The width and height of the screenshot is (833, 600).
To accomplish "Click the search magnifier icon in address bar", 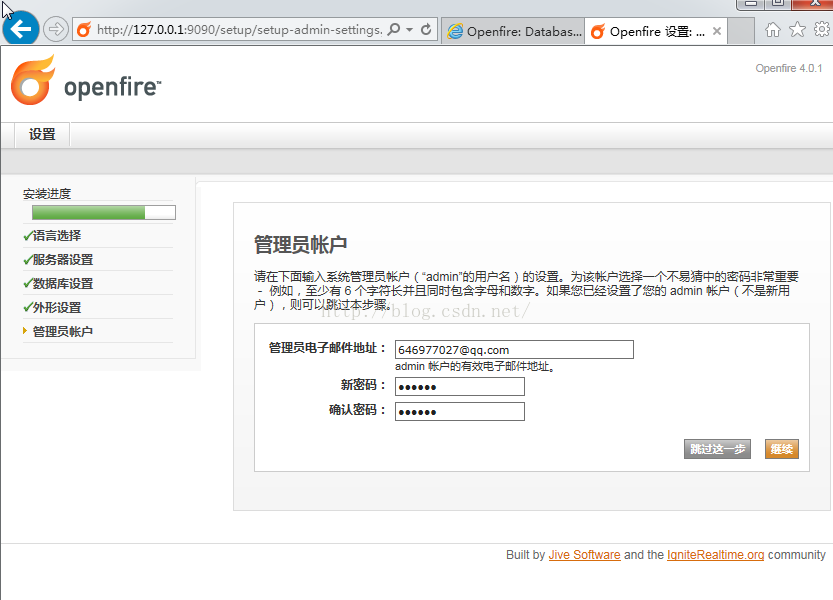I will [x=394, y=29].
